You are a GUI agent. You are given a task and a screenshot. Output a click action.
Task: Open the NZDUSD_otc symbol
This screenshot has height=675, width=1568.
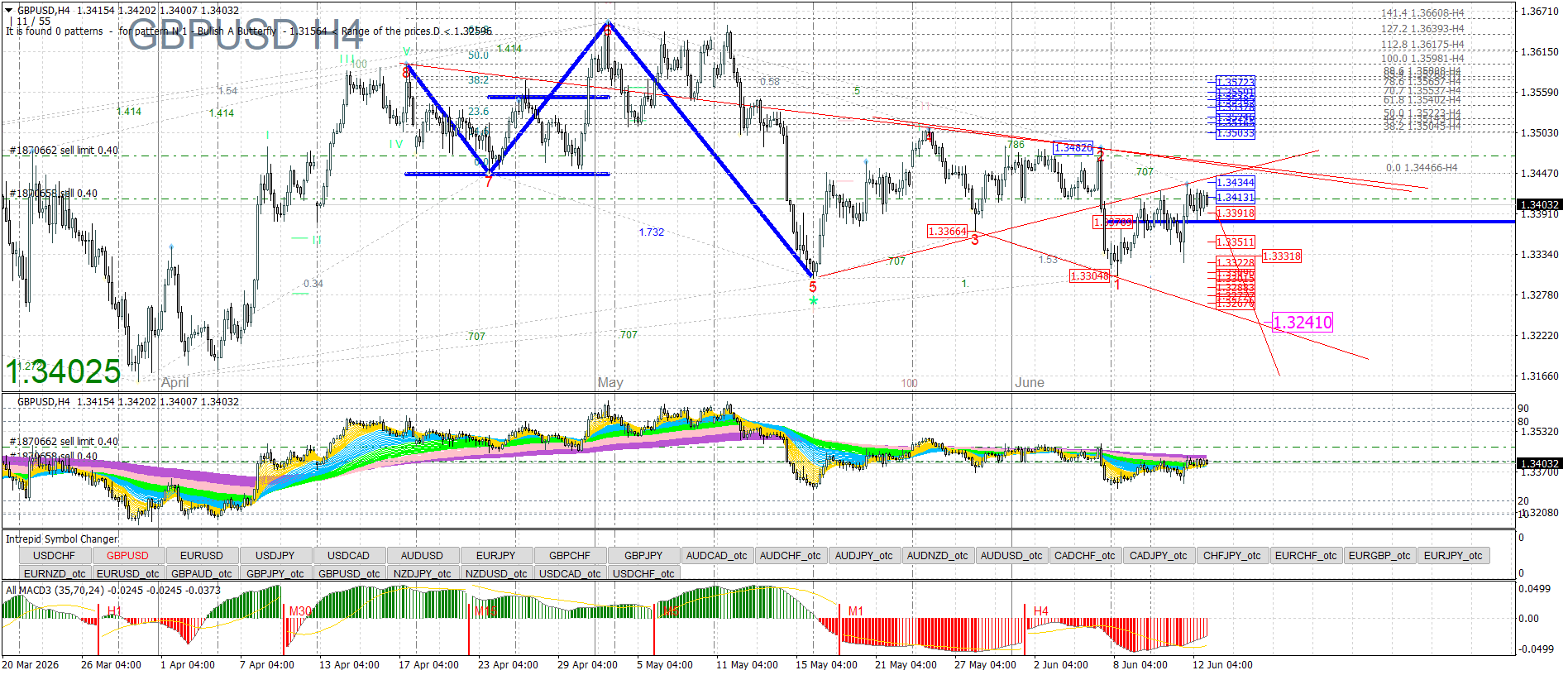[x=496, y=573]
